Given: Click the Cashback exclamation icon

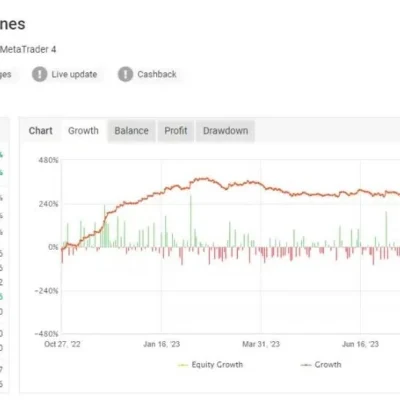Looking at the screenshot, I should pyautogui.click(x=125, y=74).
